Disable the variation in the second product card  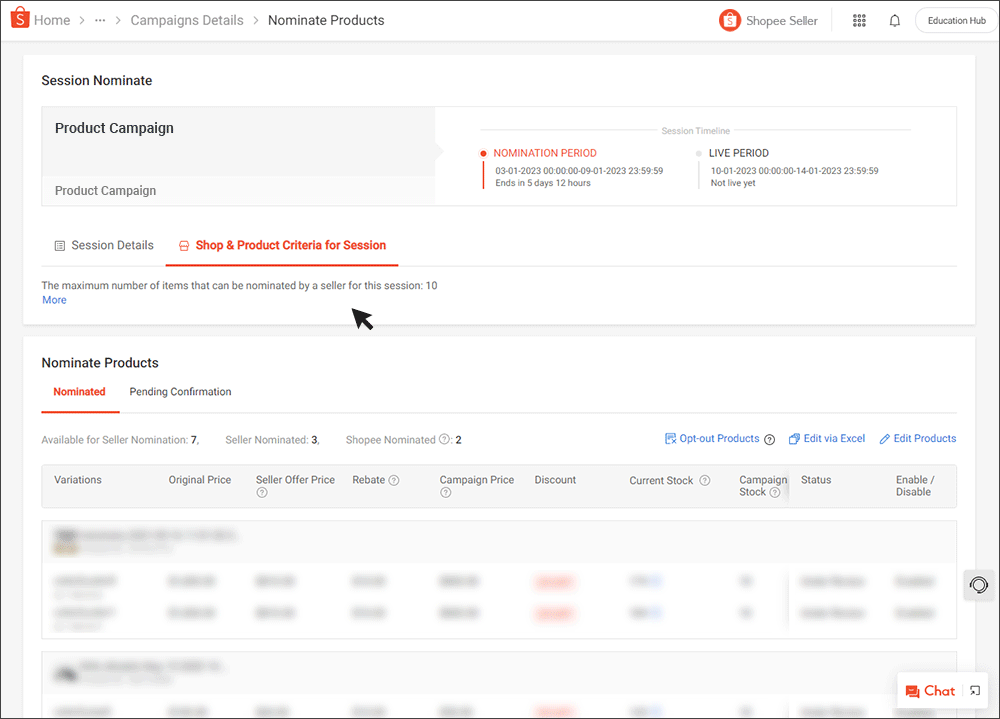pyautogui.click(x=915, y=712)
